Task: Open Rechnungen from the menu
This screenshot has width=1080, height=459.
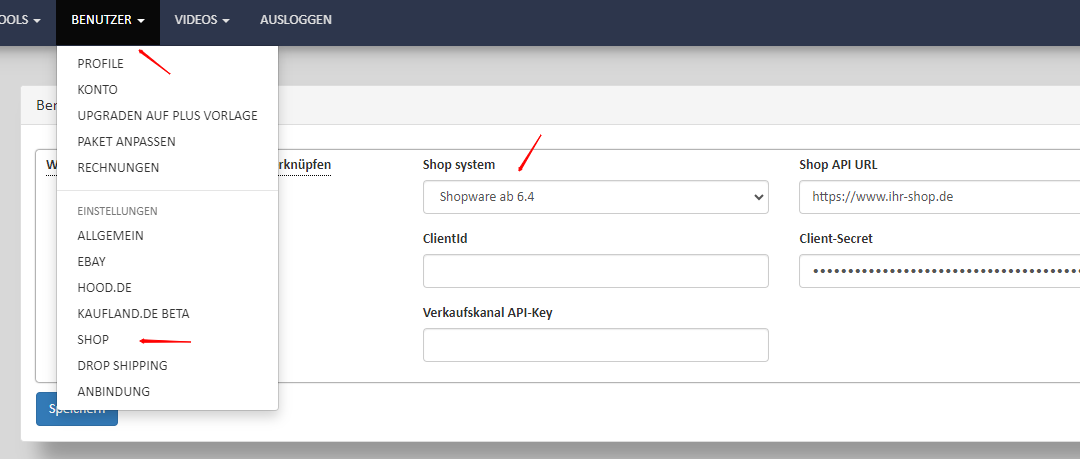Action: pyautogui.click(x=118, y=168)
